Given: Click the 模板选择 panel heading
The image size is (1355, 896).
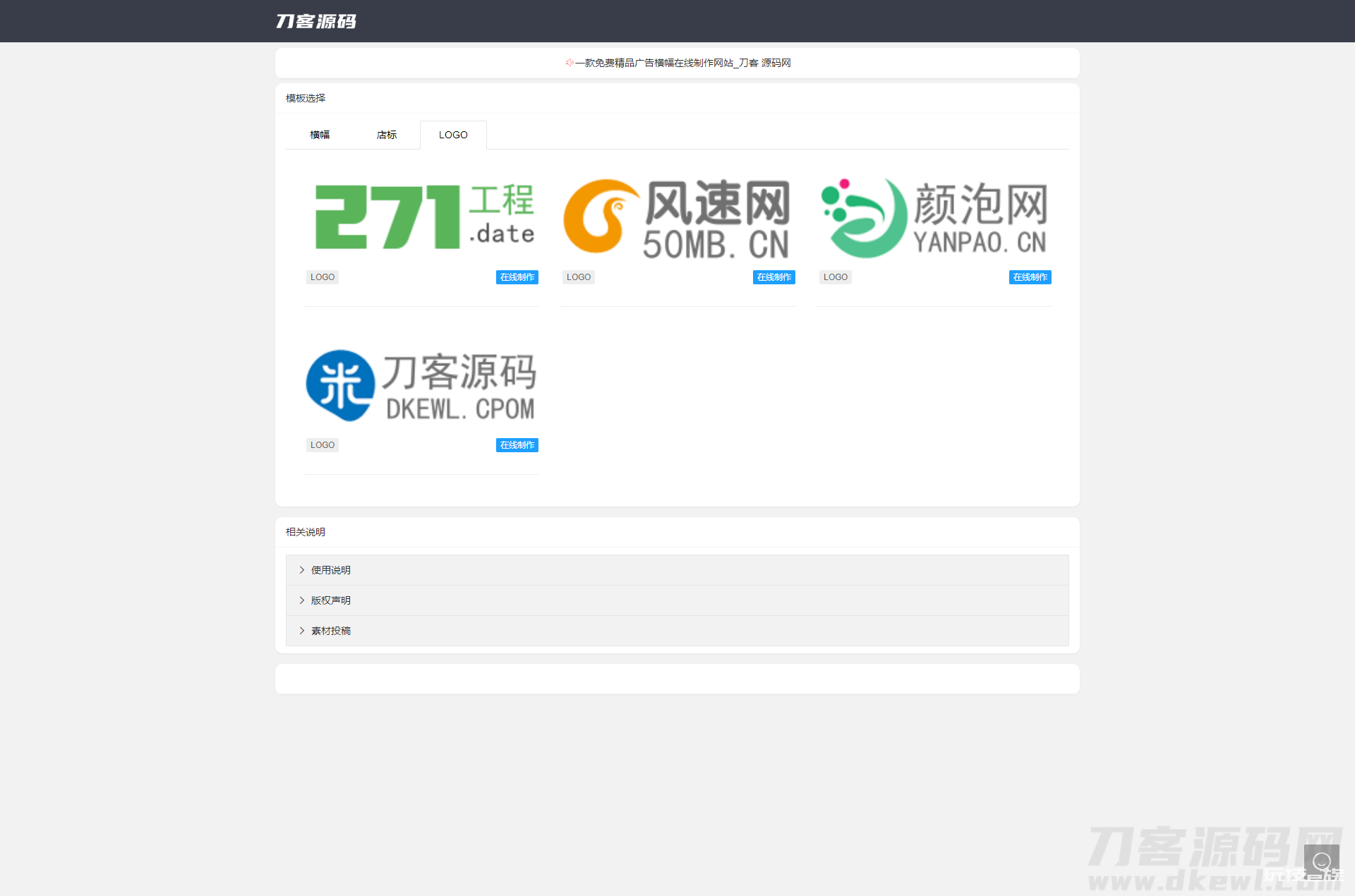Looking at the screenshot, I should point(306,98).
